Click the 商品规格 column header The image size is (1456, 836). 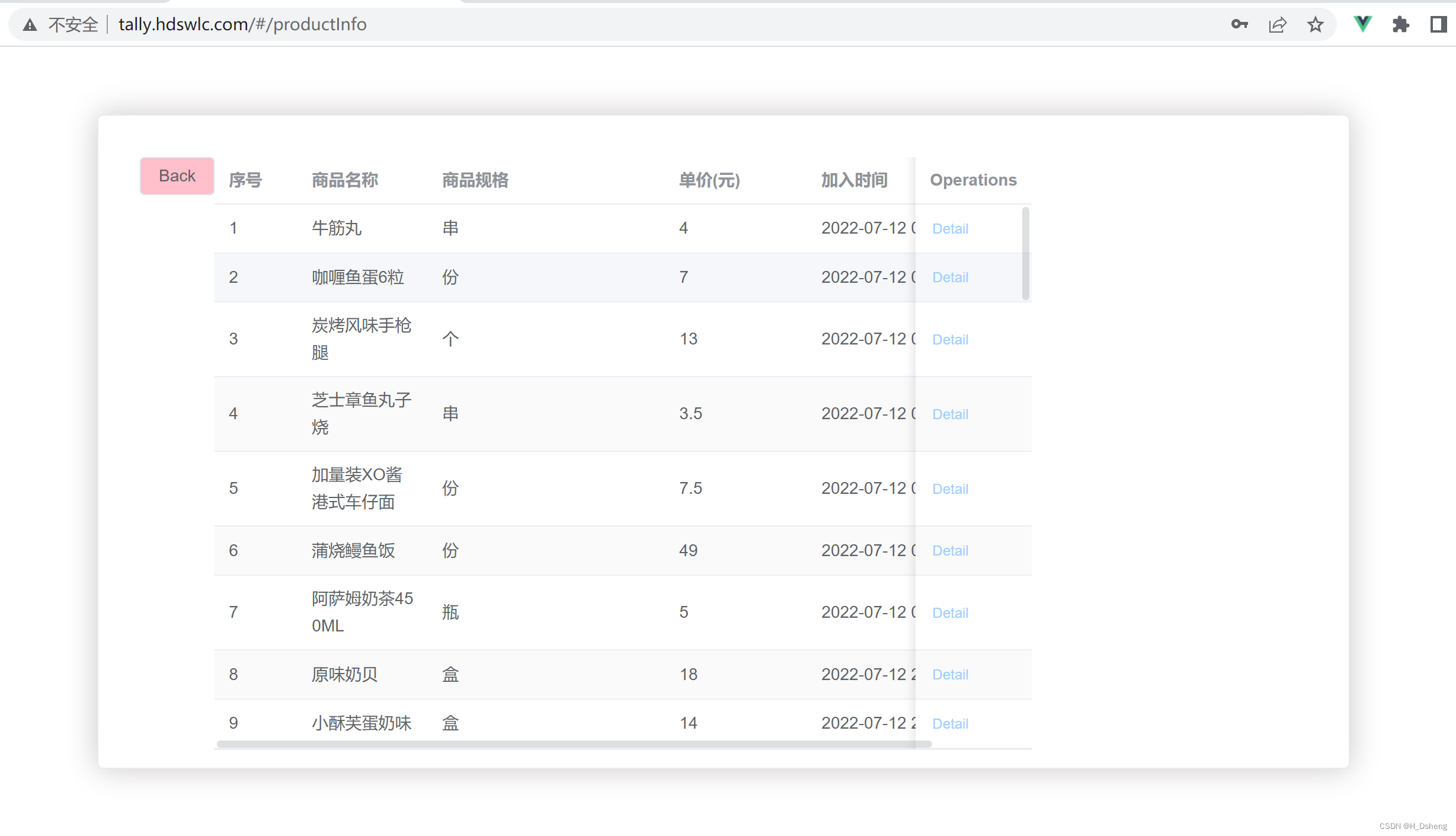pyautogui.click(x=475, y=180)
